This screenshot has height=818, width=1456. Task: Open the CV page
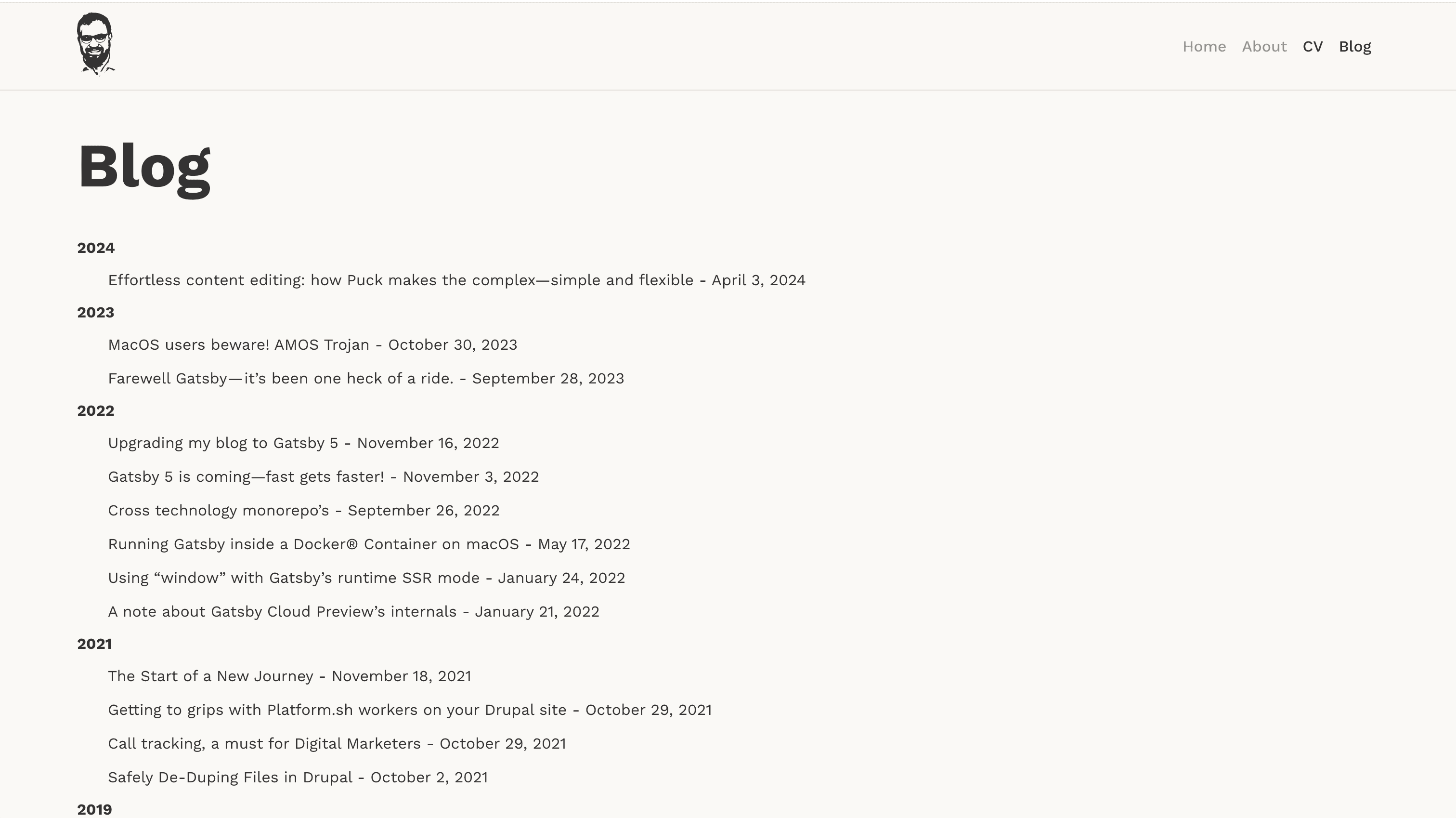point(1313,46)
